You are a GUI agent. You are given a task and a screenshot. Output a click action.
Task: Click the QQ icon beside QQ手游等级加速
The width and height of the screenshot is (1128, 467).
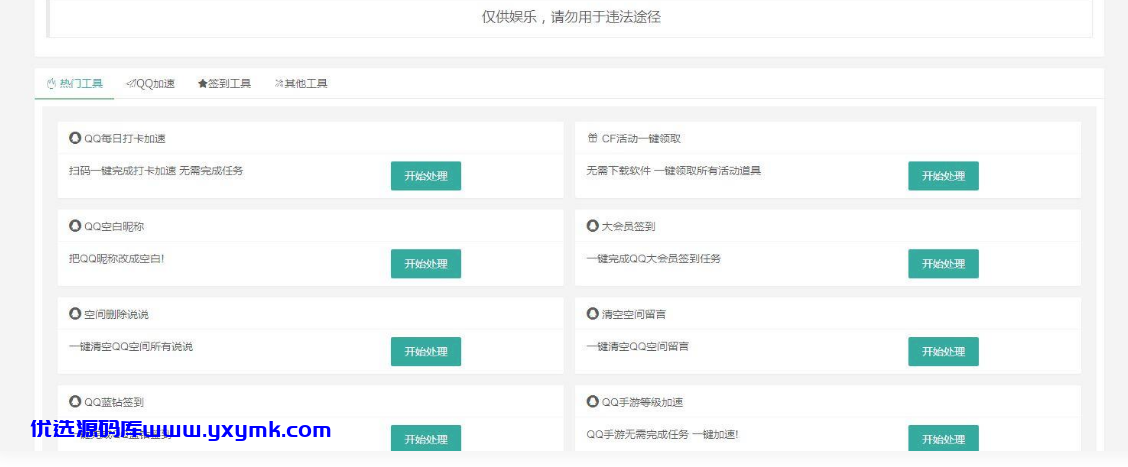[x=592, y=402]
